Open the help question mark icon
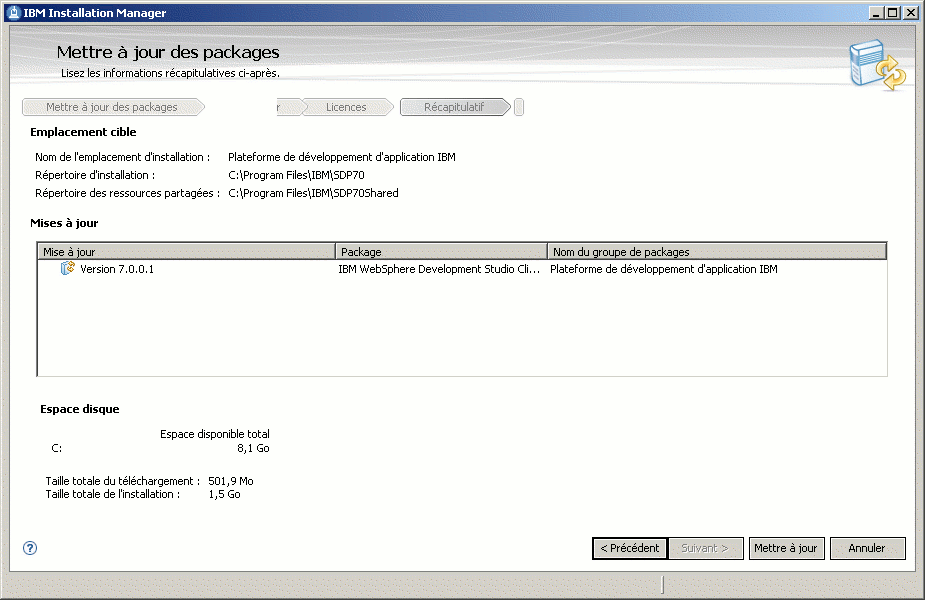 coord(29,548)
